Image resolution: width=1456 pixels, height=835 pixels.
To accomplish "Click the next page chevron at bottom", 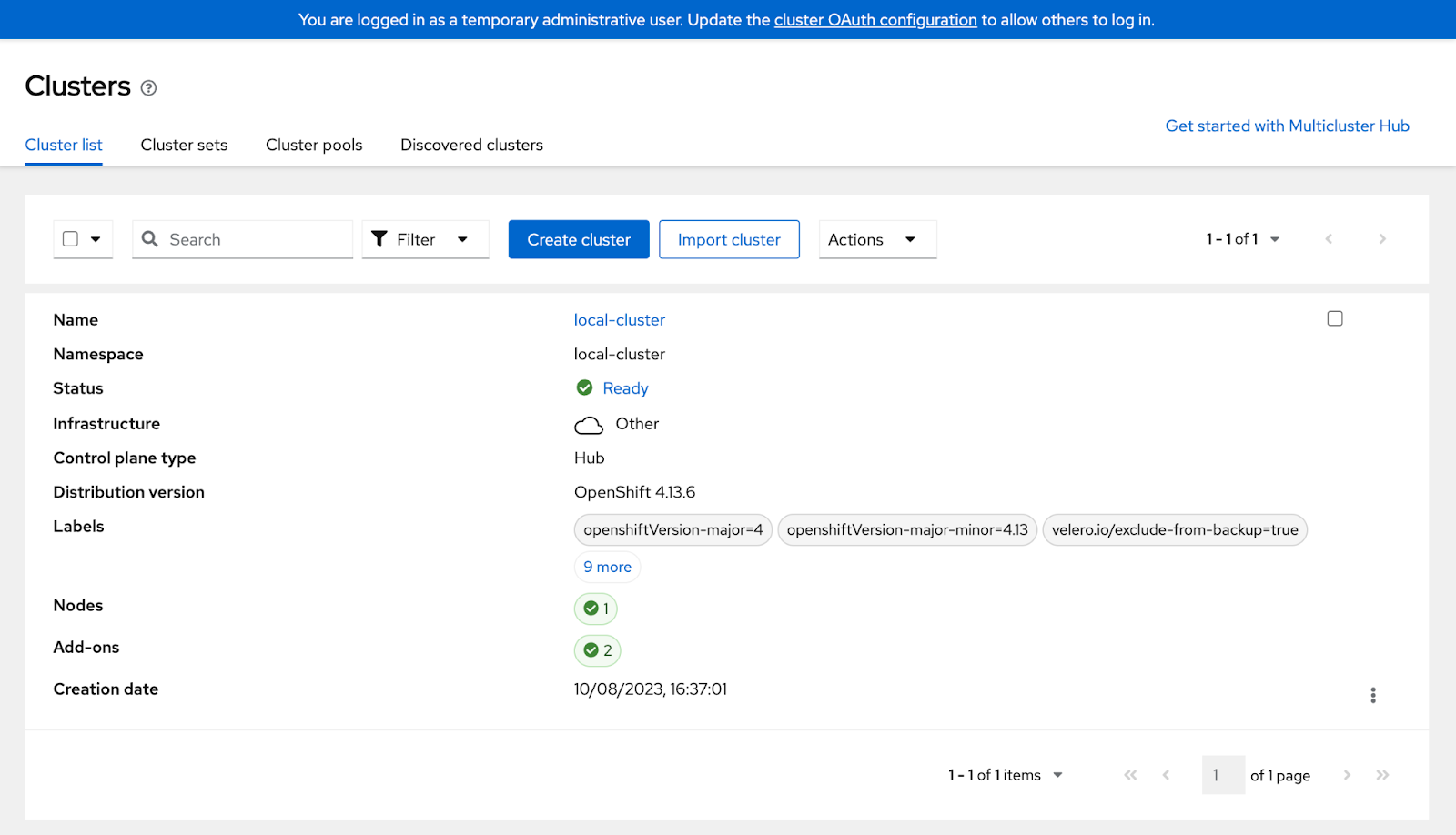I will tap(1347, 774).
